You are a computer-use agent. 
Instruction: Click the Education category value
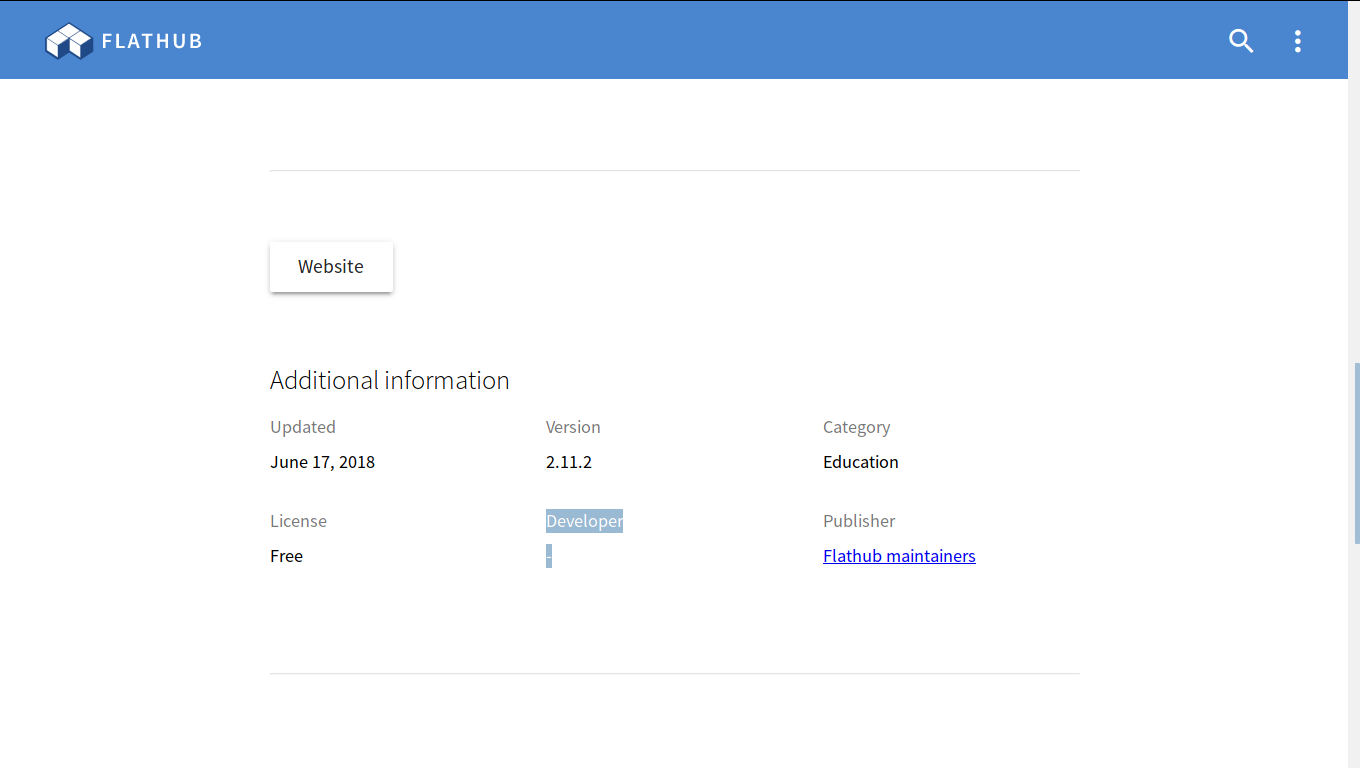[x=860, y=462]
